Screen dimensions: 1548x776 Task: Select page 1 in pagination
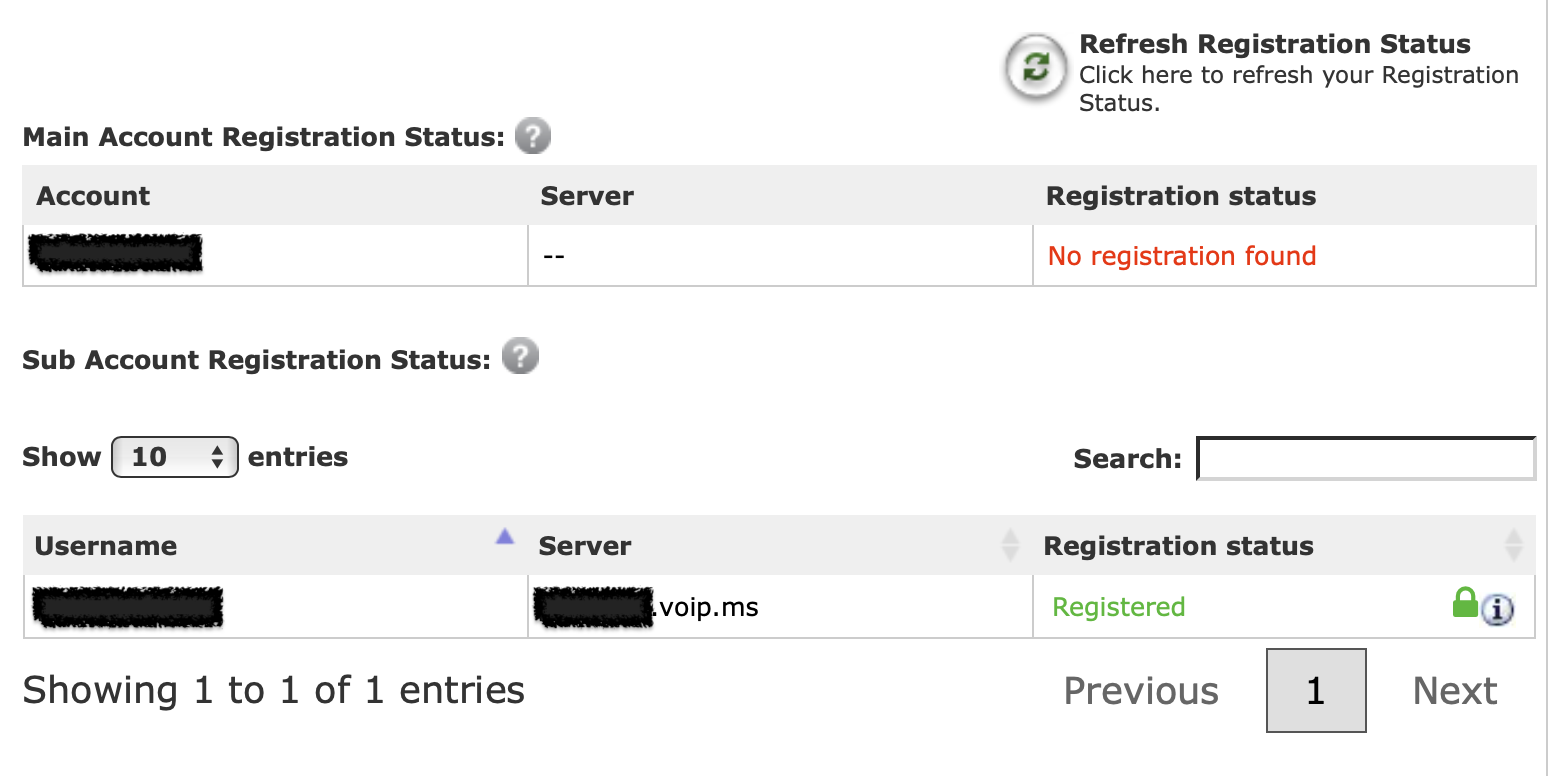click(1315, 690)
